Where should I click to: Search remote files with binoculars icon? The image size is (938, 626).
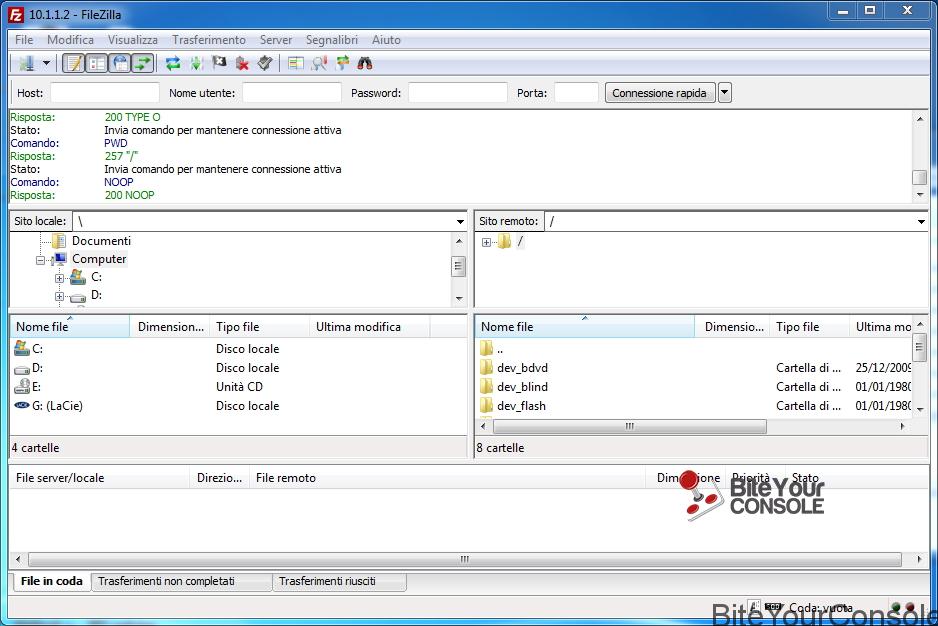click(365, 63)
